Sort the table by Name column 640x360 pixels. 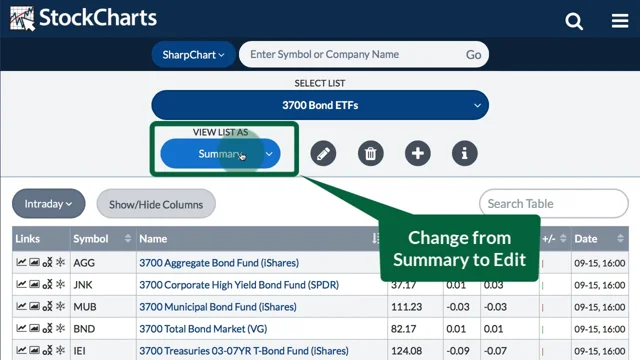pyautogui.click(x=261, y=238)
